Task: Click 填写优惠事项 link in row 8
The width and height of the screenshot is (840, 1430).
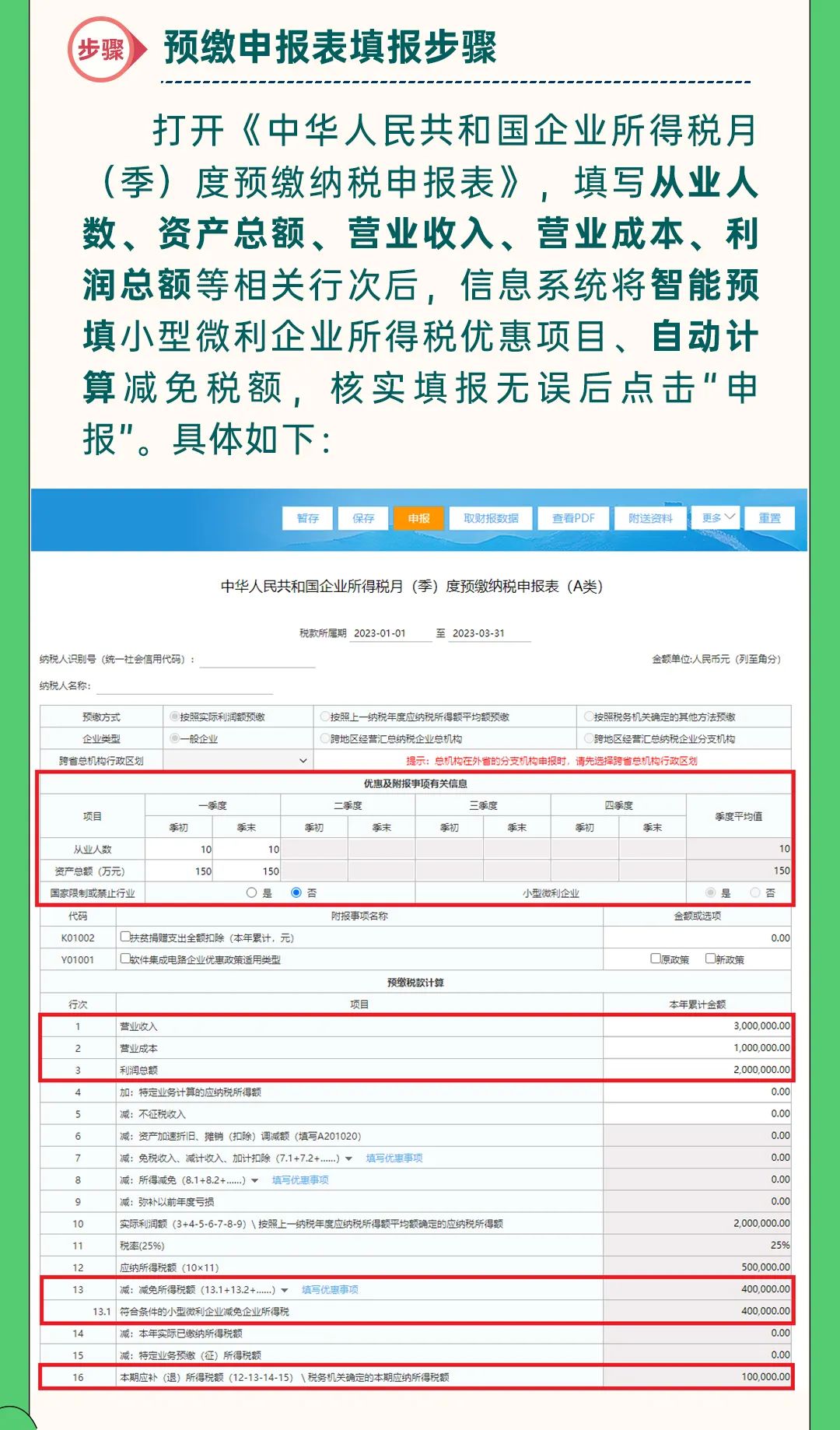Action: tap(300, 1179)
